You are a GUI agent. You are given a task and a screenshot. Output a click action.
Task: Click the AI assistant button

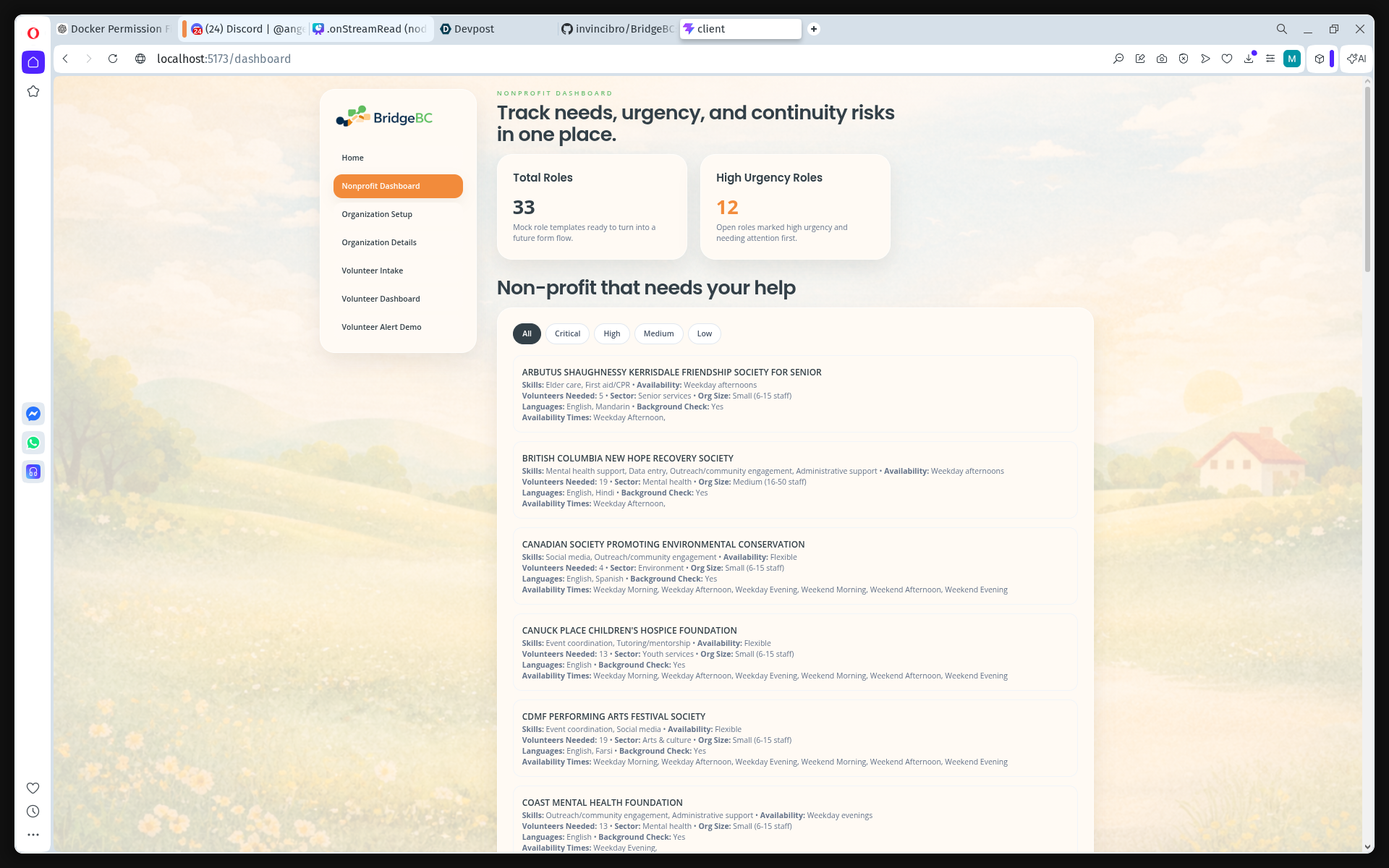click(1356, 59)
